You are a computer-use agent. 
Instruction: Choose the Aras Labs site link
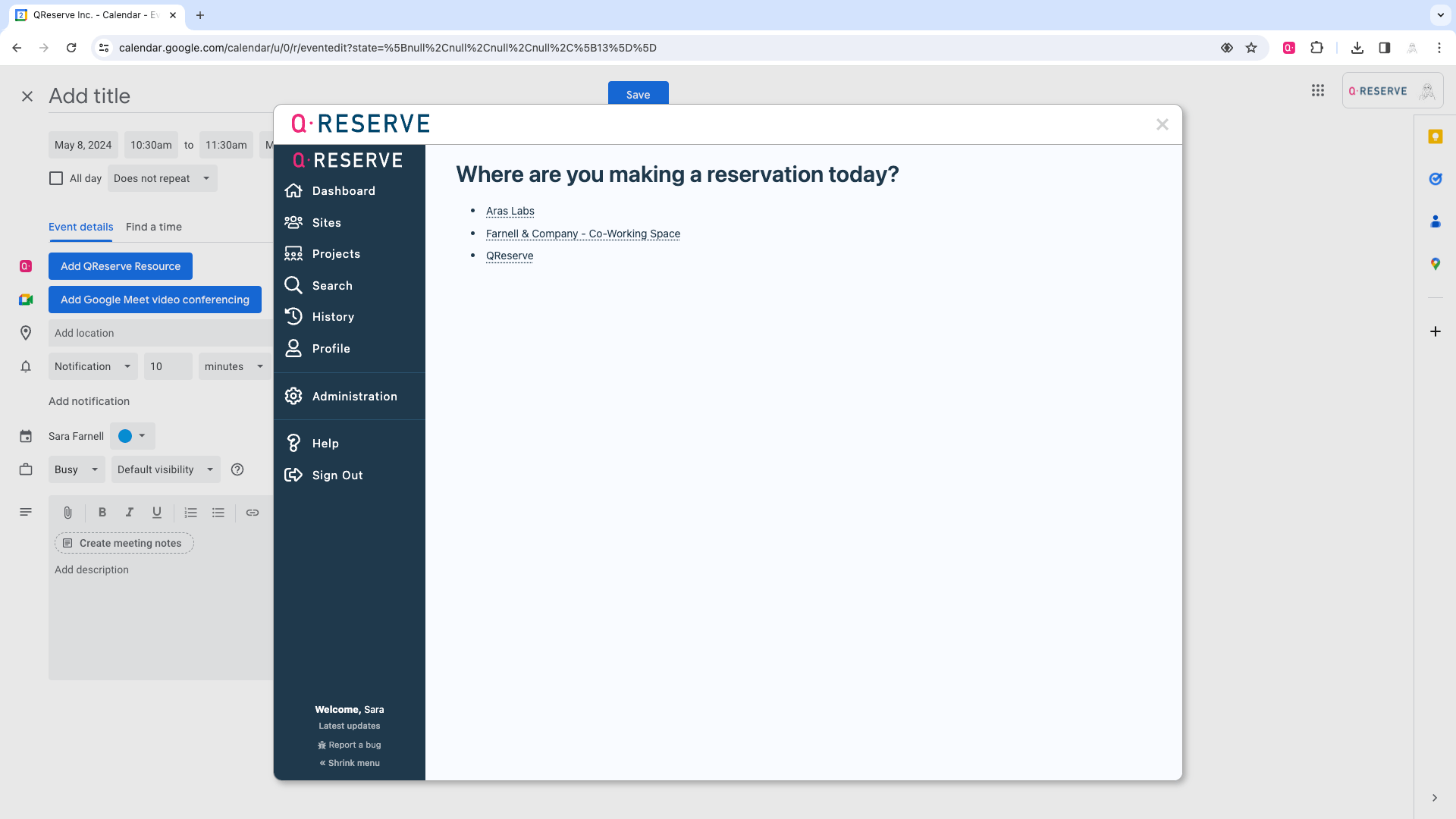[x=510, y=212]
